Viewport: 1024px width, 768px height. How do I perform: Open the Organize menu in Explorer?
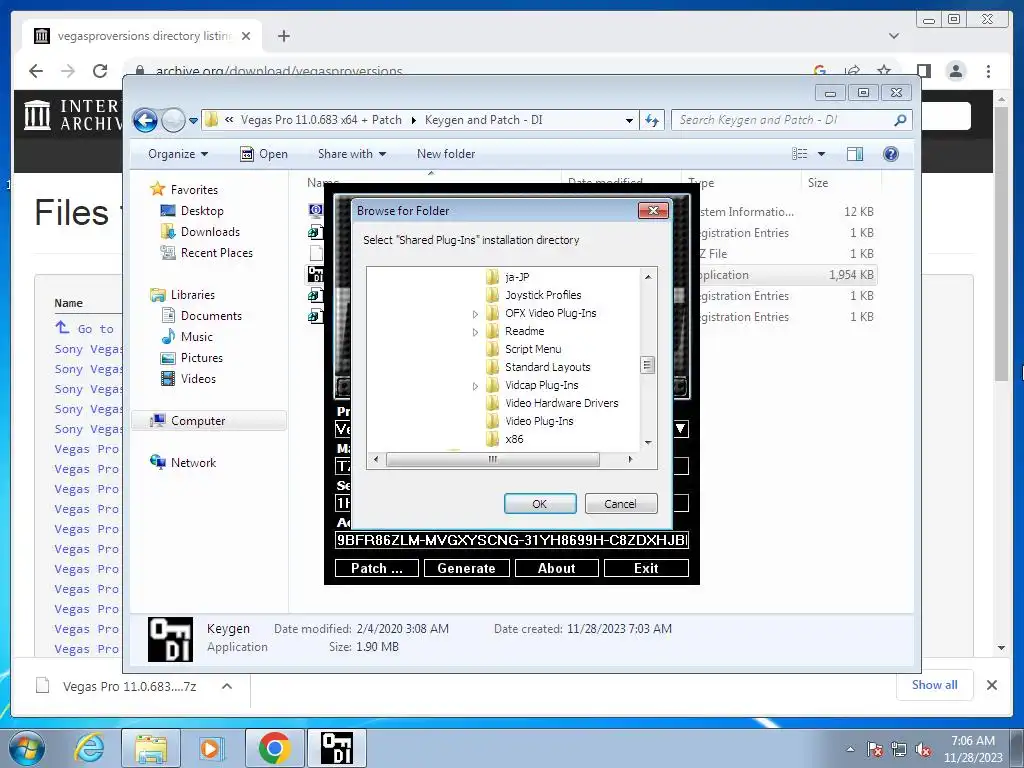[178, 154]
